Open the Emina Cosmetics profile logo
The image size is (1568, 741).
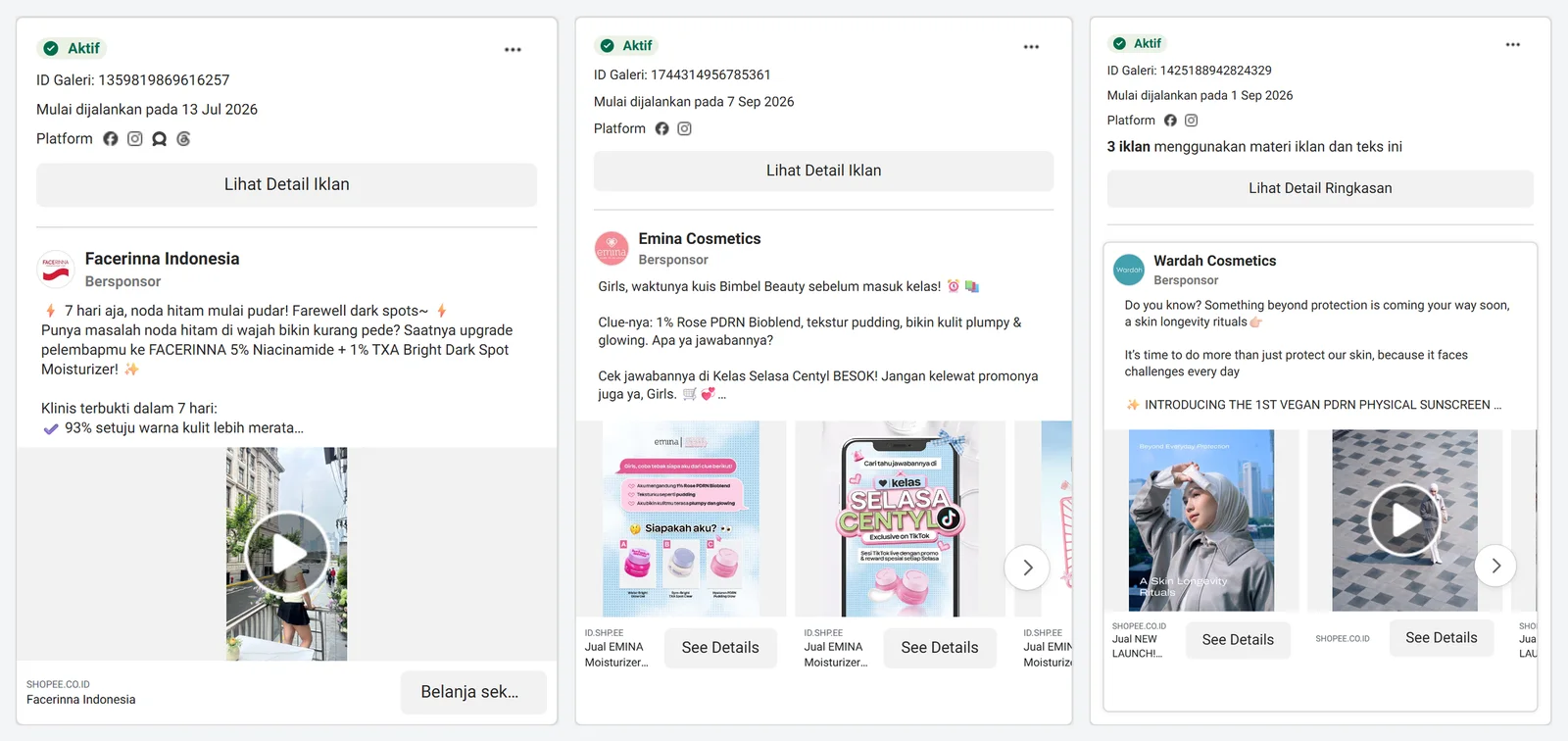(x=612, y=249)
